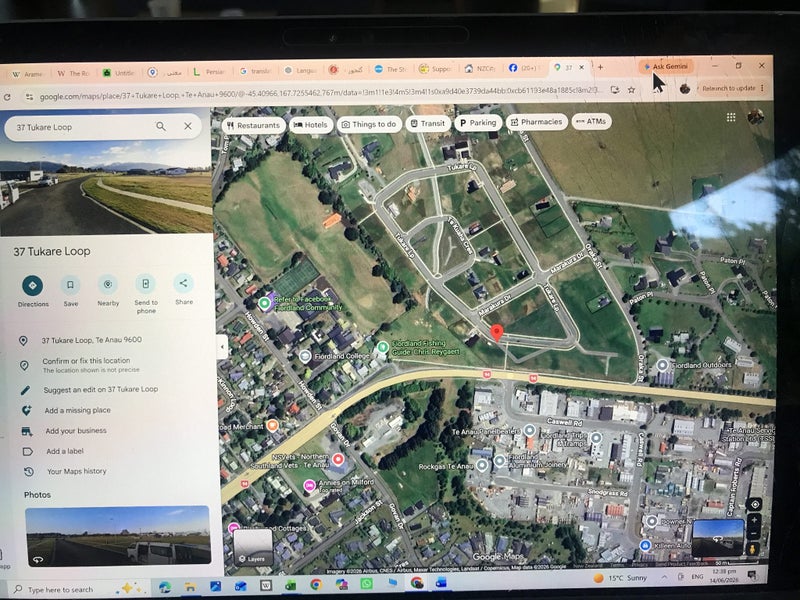Select the Transit chip
The width and height of the screenshot is (800, 600).
[x=428, y=123]
